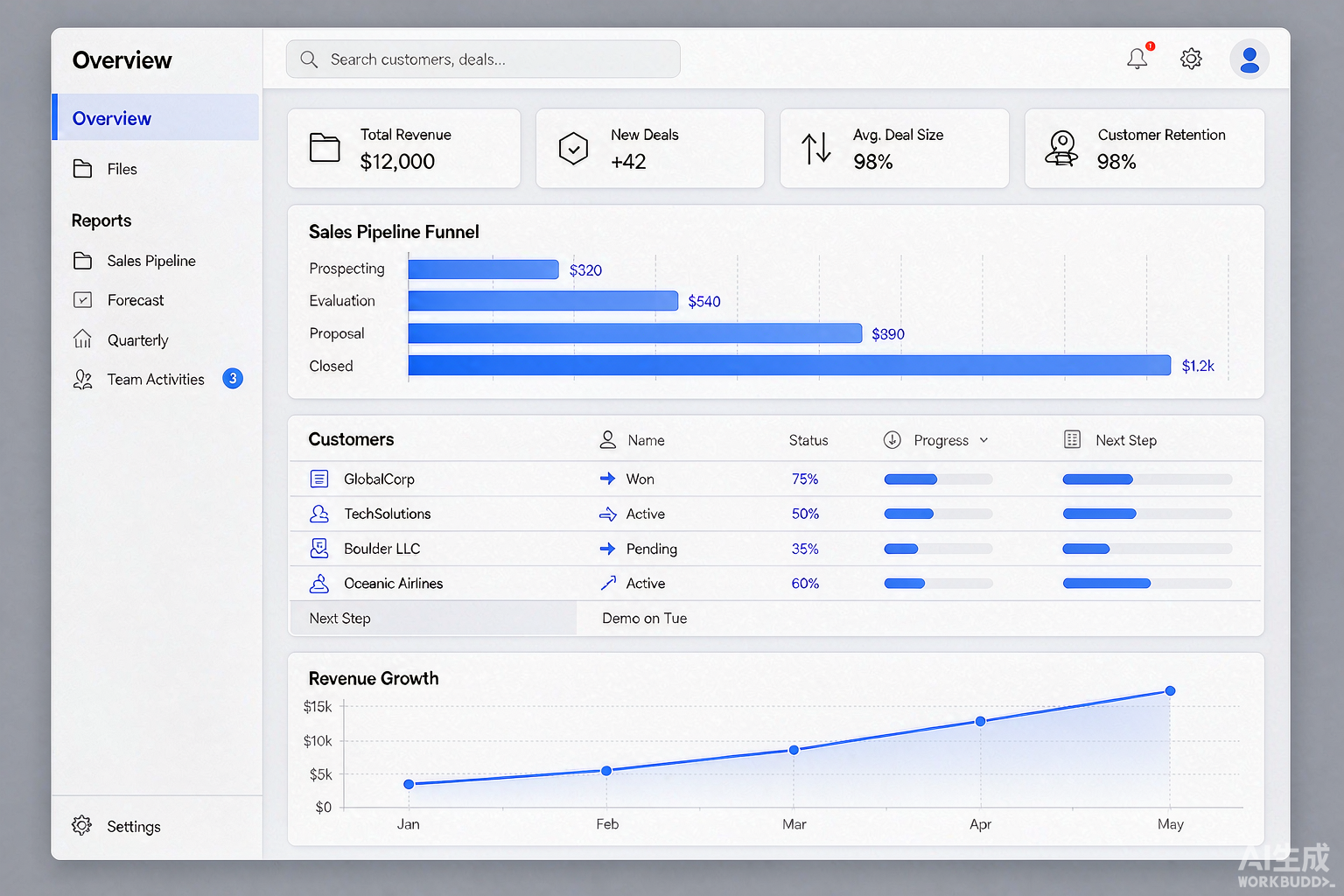Click the Files folder icon in sidebar
The image size is (1344, 896).
pos(83,169)
